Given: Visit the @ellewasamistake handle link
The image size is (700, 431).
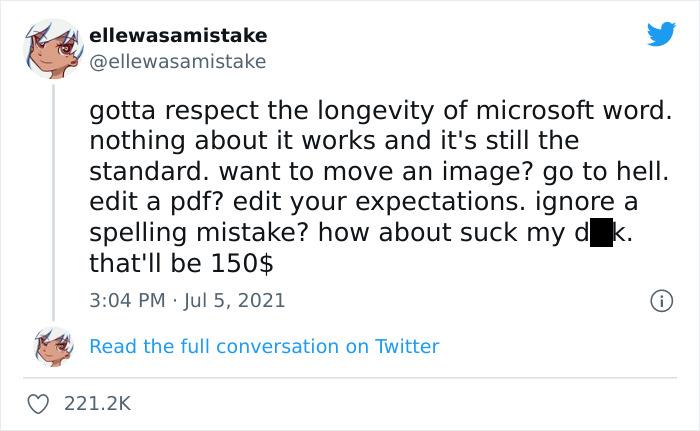Looking at the screenshot, I should [x=178, y=62].
